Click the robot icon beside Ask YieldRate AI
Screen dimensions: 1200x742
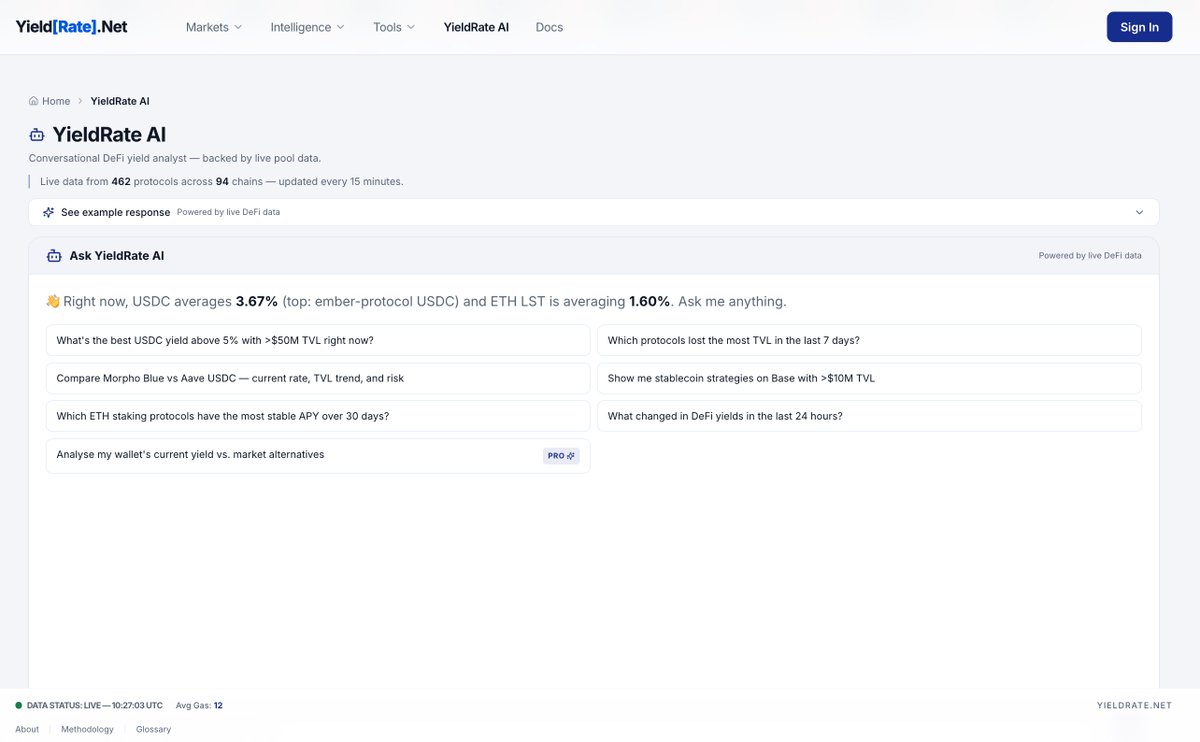coord(54,256)
